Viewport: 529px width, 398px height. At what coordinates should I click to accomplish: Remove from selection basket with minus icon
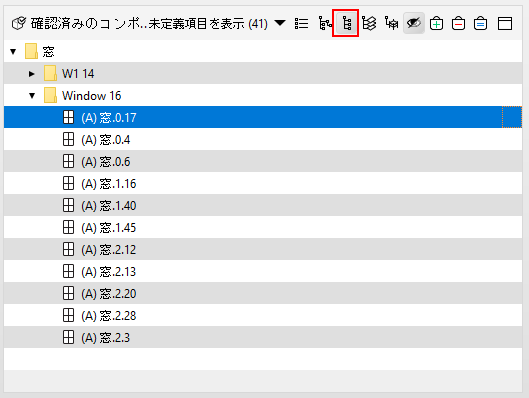458,24
